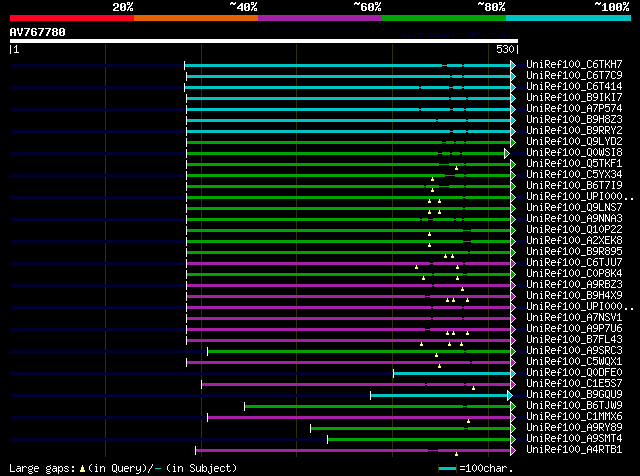Select the UniRef100_C6T414 label
Screen dimensions: 640x476
[574, 87]
